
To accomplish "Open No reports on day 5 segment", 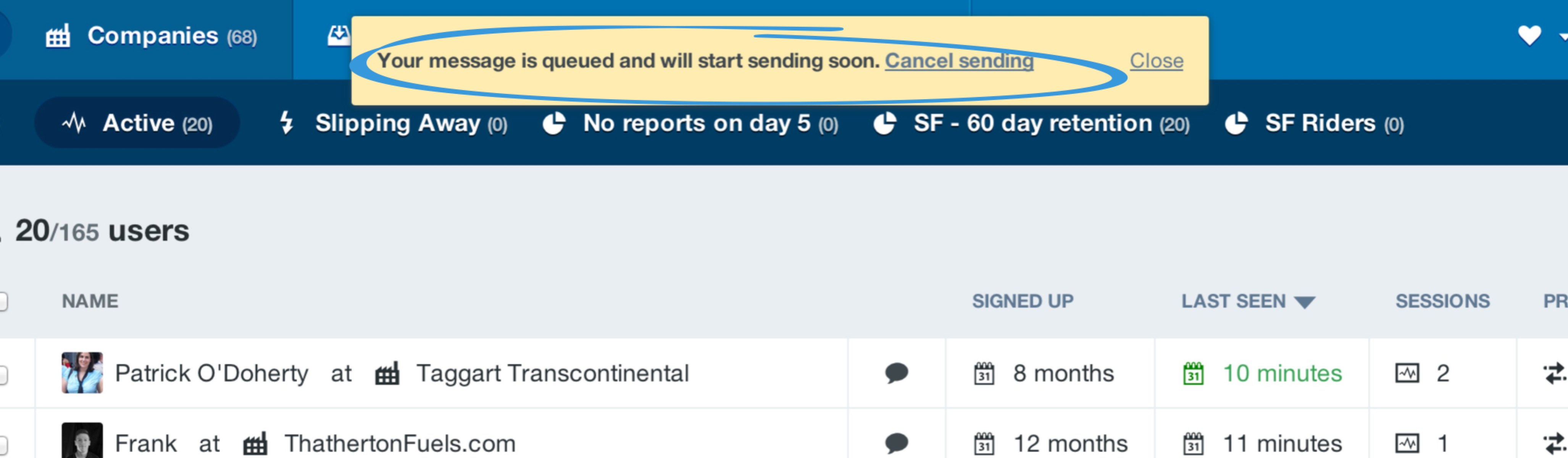I will pos(690,124).
